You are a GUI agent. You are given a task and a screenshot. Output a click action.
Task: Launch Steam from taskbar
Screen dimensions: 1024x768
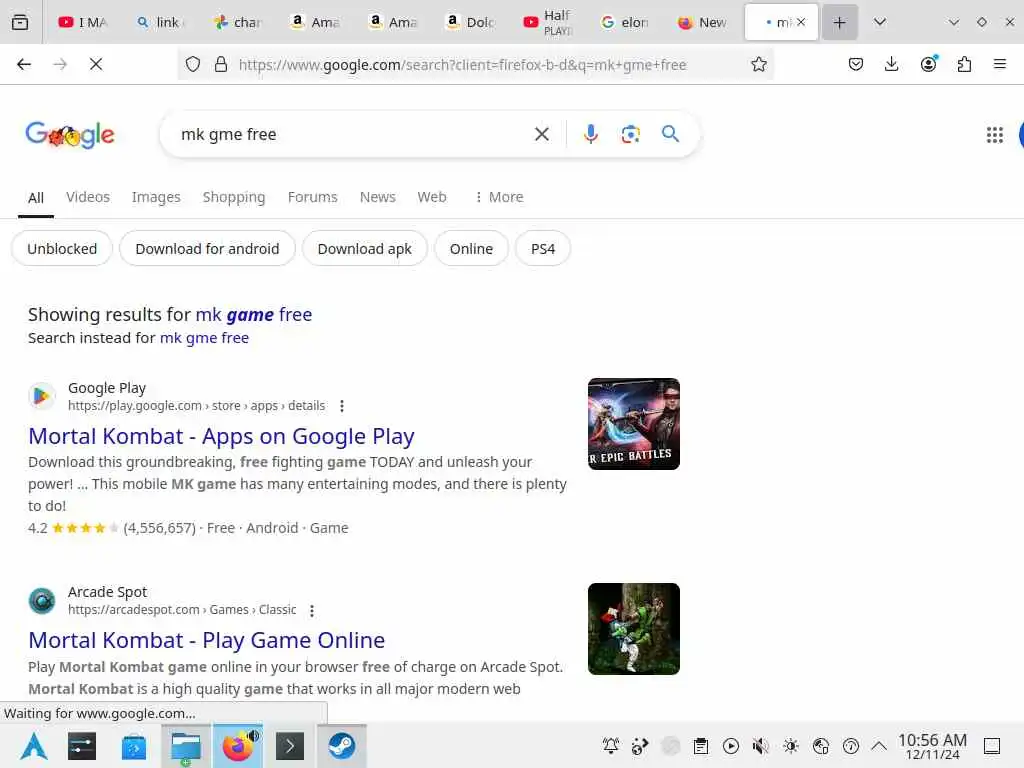(342, 745)
